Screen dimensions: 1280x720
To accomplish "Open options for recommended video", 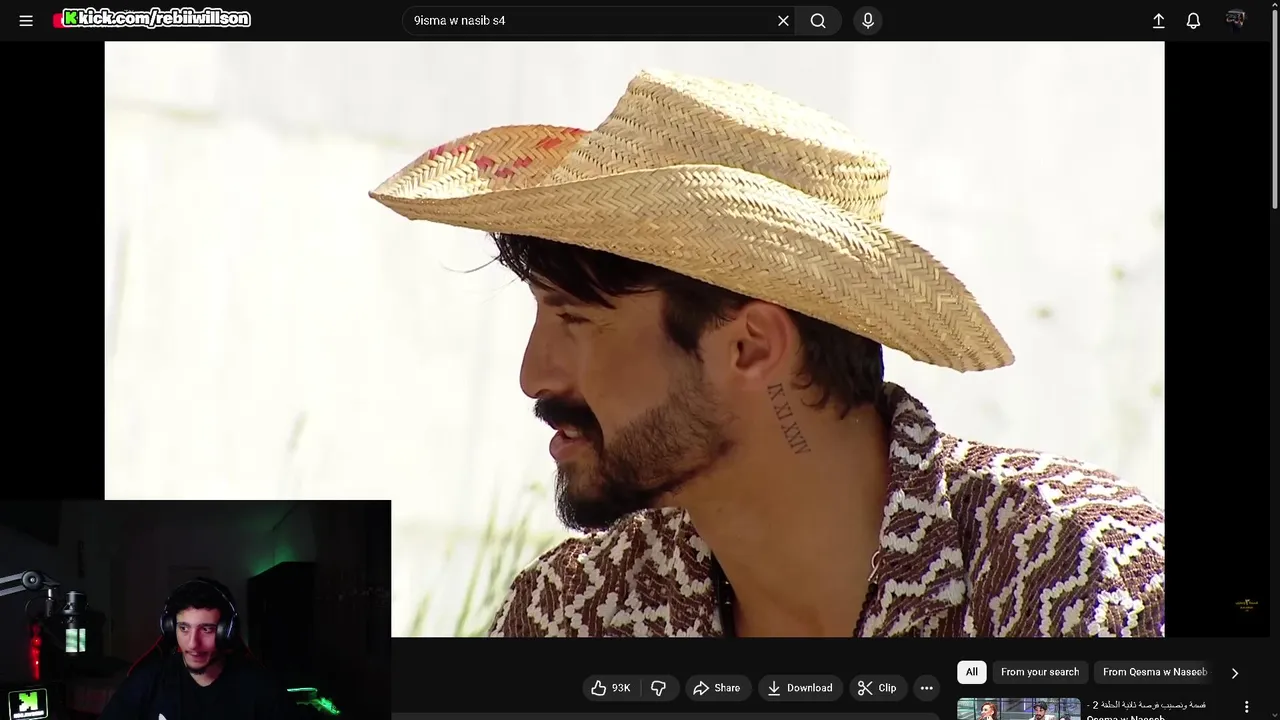I will 1246,707.
